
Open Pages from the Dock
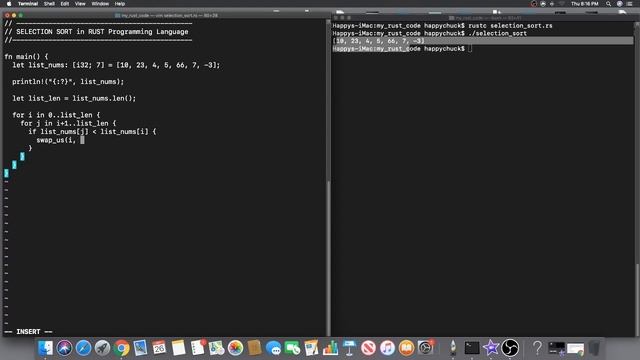(311, 348)
